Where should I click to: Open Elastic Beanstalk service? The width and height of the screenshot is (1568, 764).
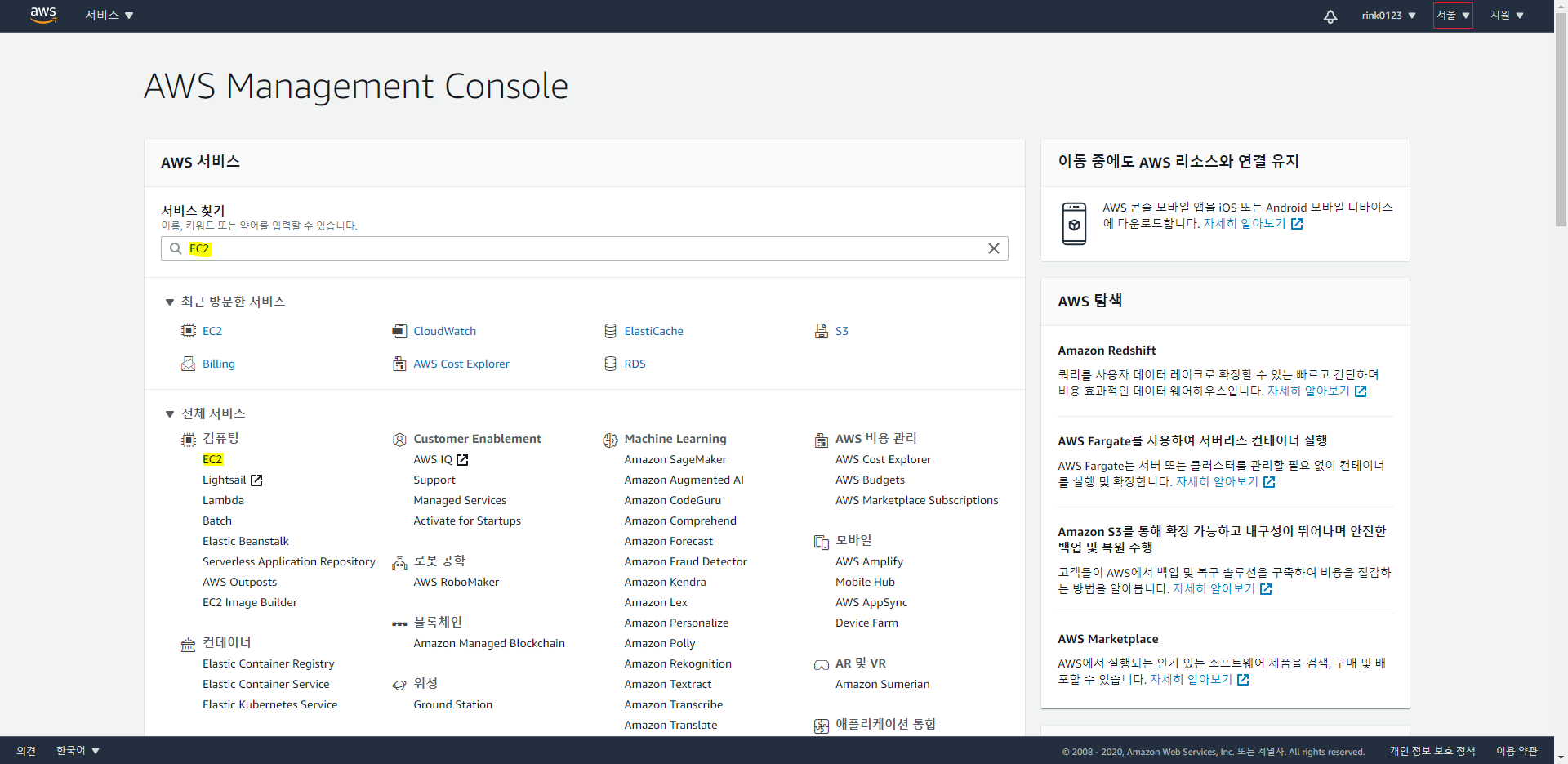246,541
